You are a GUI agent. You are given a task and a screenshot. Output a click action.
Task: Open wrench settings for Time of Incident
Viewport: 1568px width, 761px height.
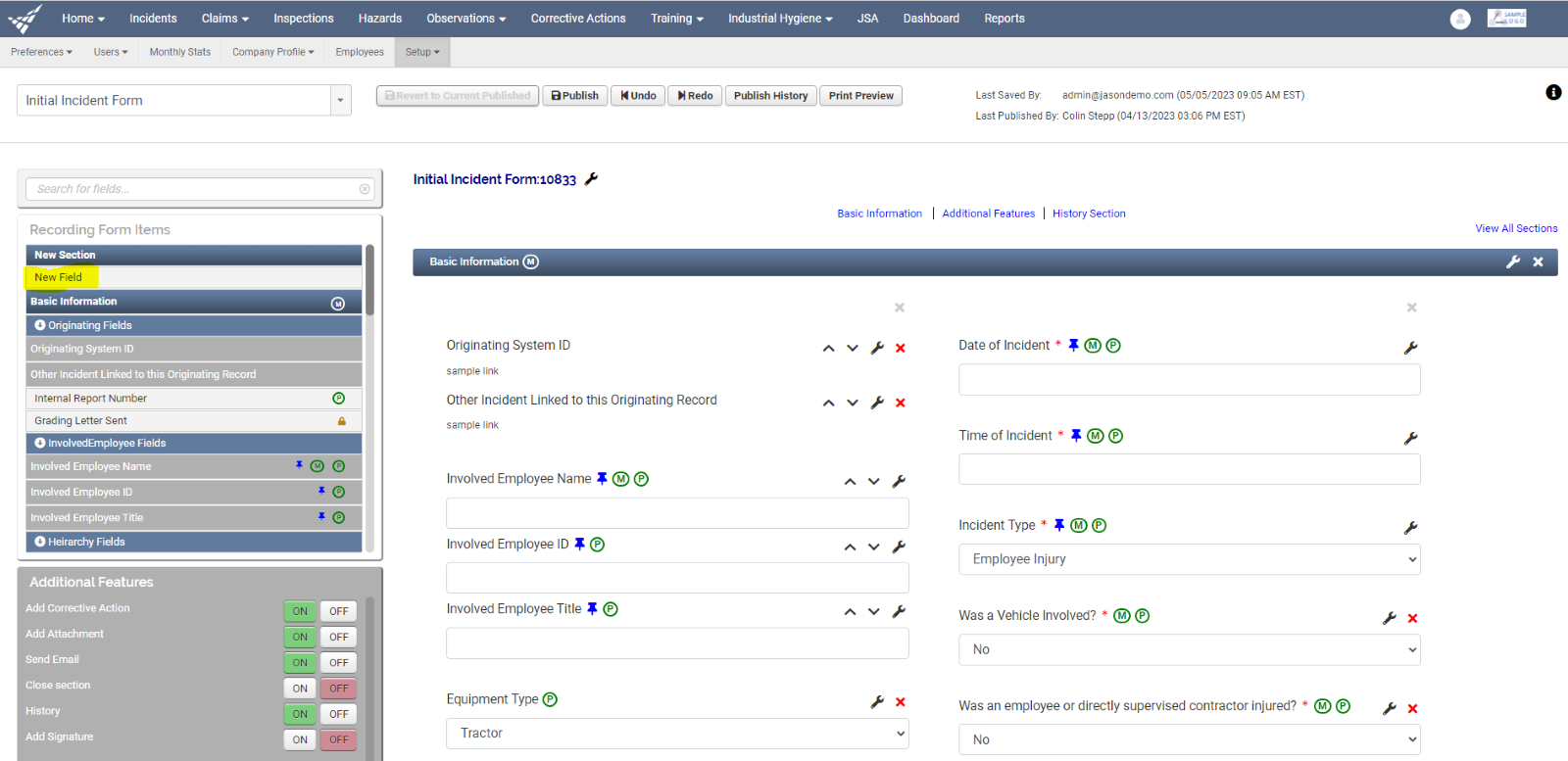[x=1411, y=438]
